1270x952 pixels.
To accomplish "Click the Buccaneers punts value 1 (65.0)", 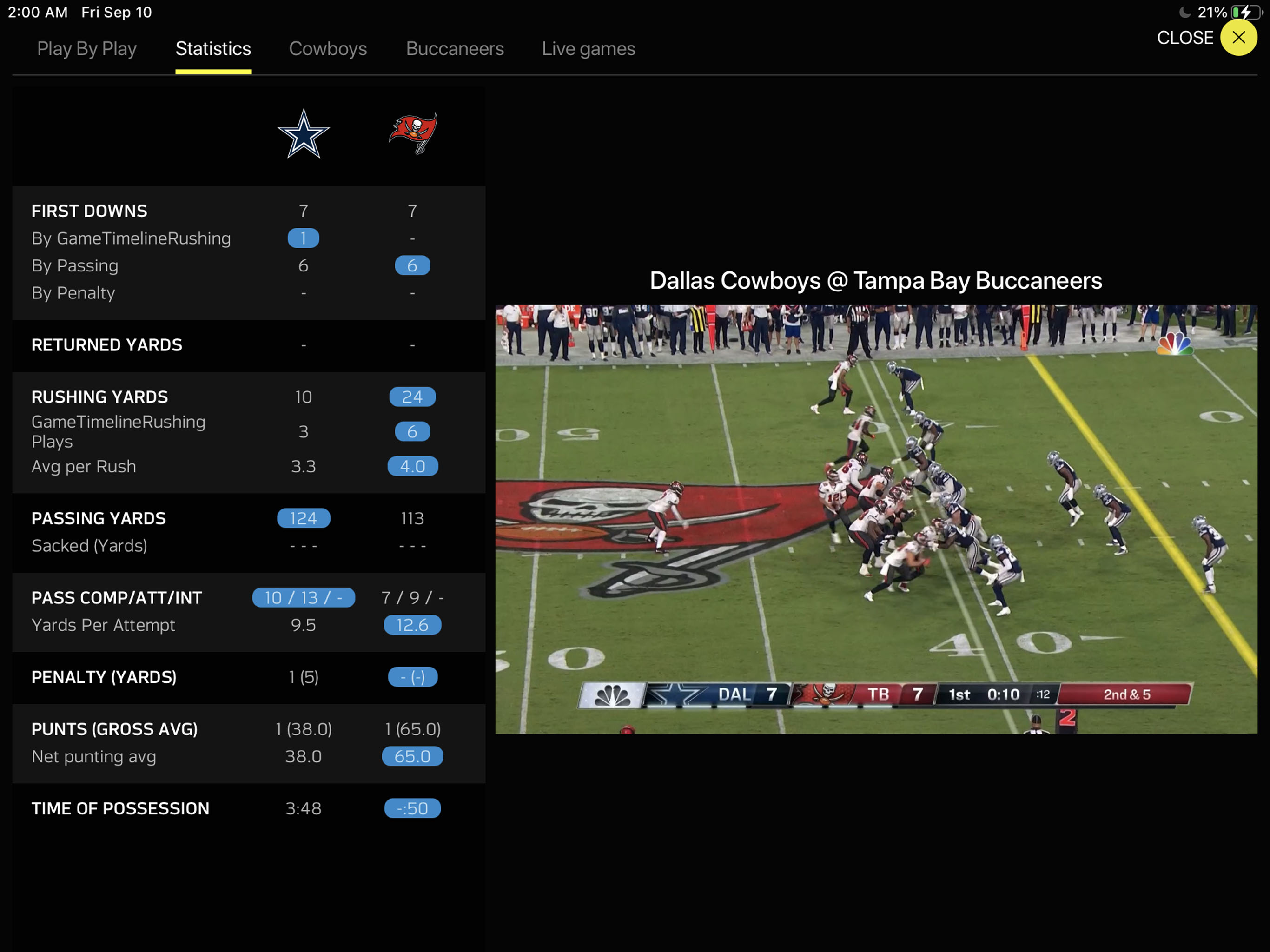I will tap(412, 729).
